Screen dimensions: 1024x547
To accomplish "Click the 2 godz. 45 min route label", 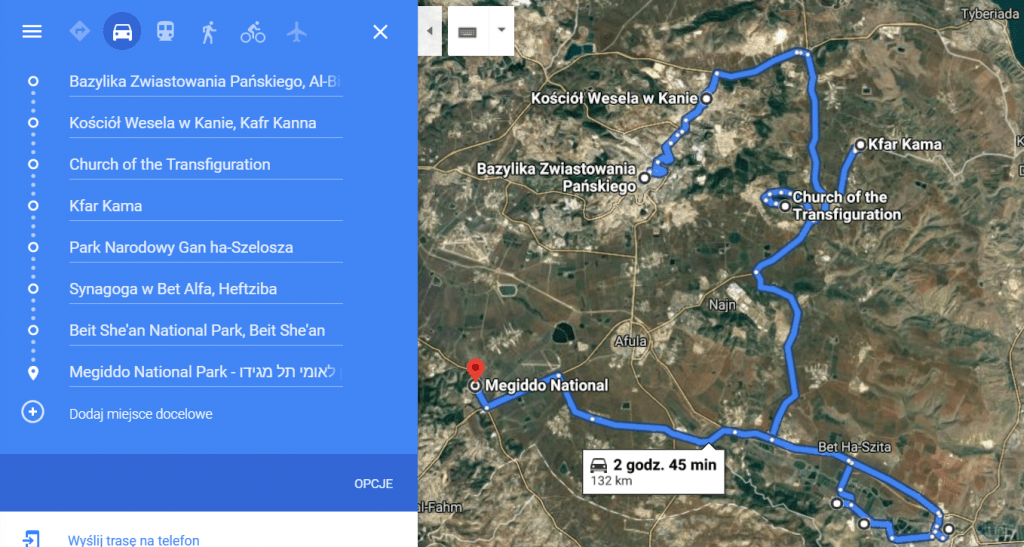I will 653,471.
